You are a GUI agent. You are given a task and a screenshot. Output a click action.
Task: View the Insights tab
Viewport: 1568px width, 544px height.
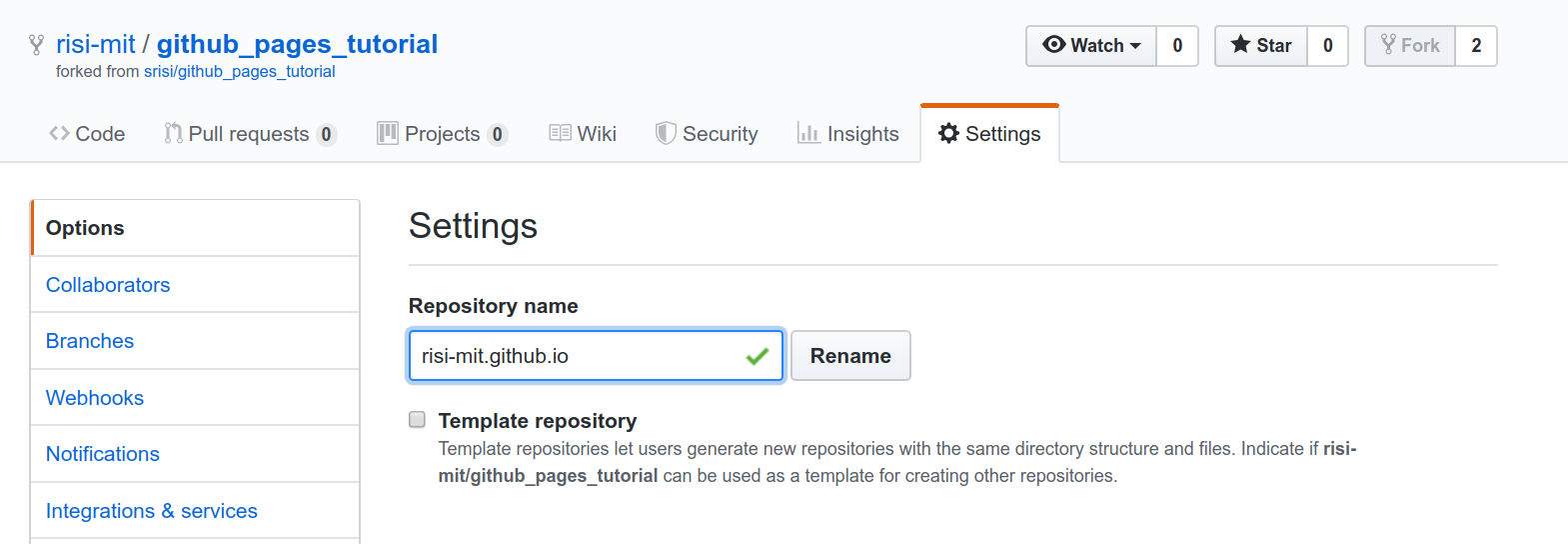[848, 134]
